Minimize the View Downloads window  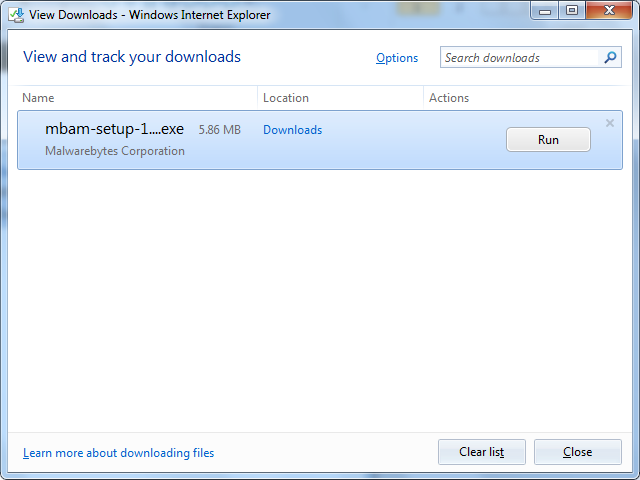[x=545, y=11]
